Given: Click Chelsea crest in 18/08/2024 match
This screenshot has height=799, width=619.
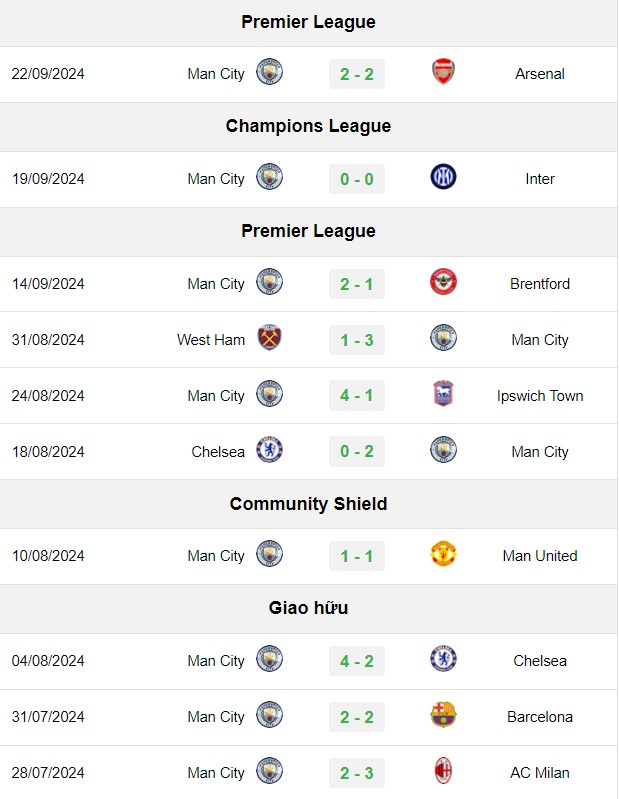Looking at the screenshot, I should (x=270, y=449).
